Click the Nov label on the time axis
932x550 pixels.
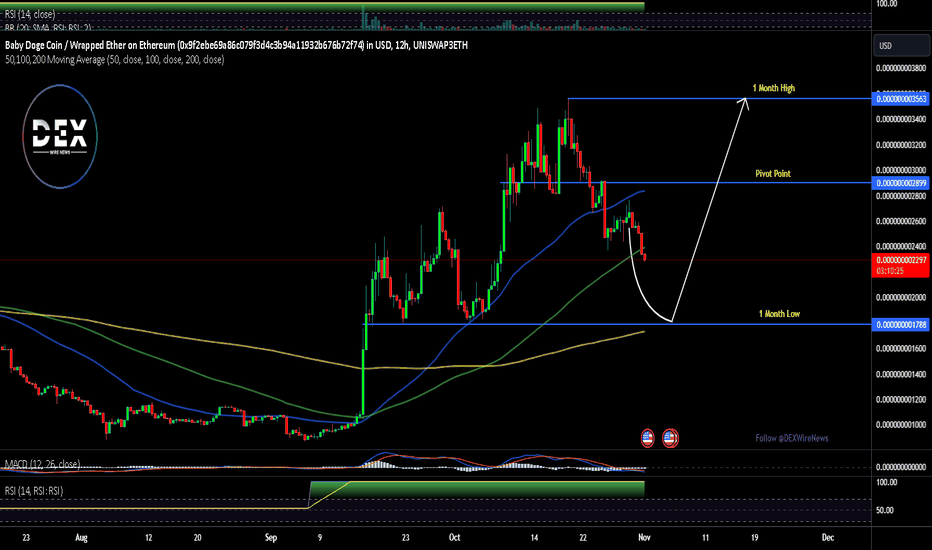tap(644, 538)
